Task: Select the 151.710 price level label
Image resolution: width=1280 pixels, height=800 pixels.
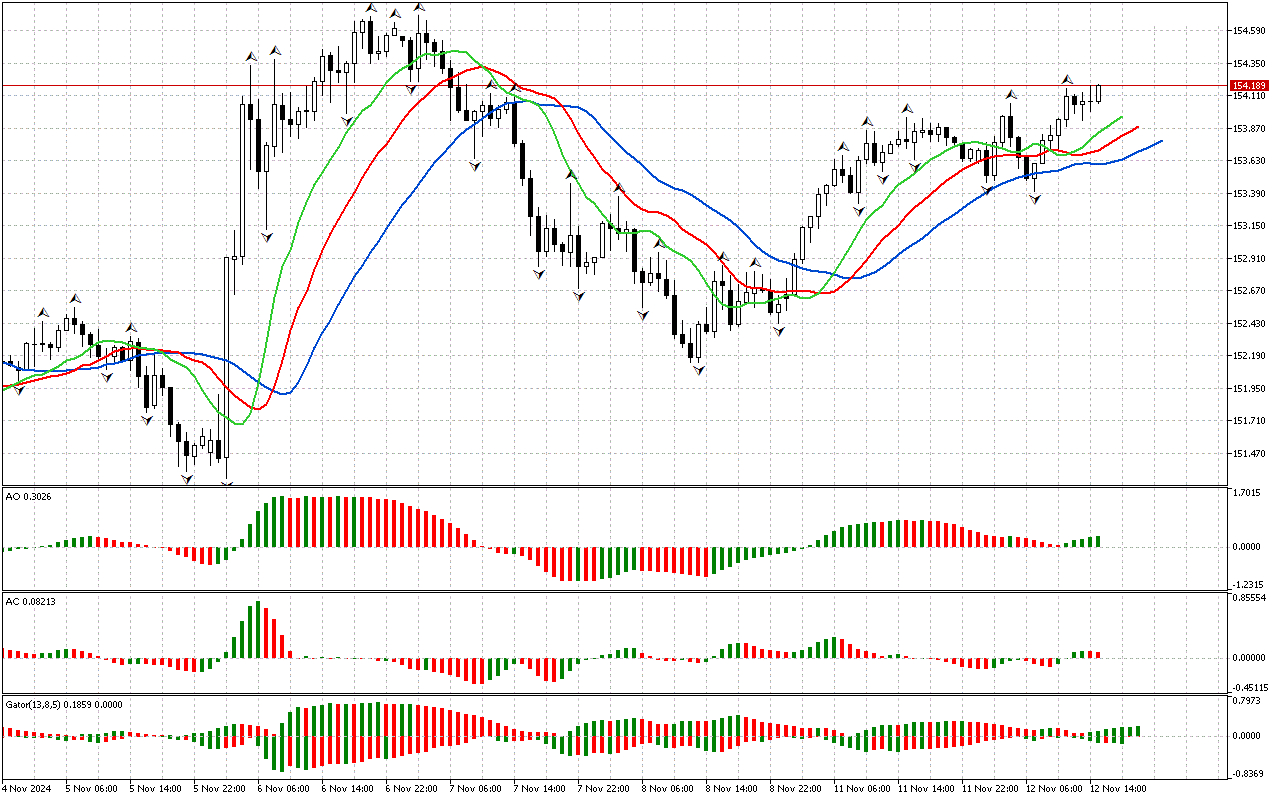Action: click(x=1251, y=421)
